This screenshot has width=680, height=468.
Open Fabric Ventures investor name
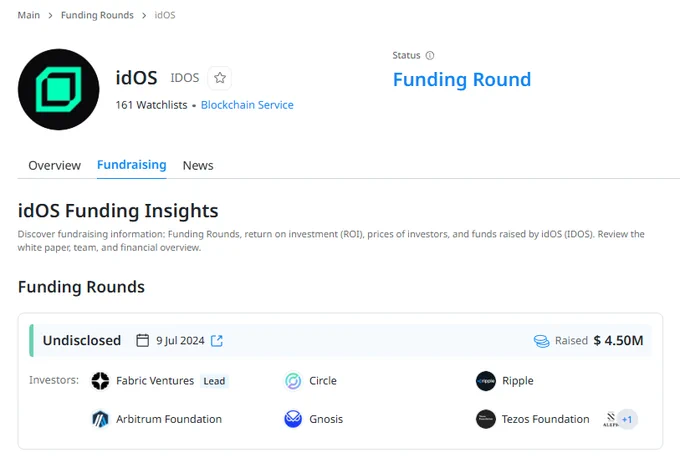pyautogui.click(x=155, y=381)
